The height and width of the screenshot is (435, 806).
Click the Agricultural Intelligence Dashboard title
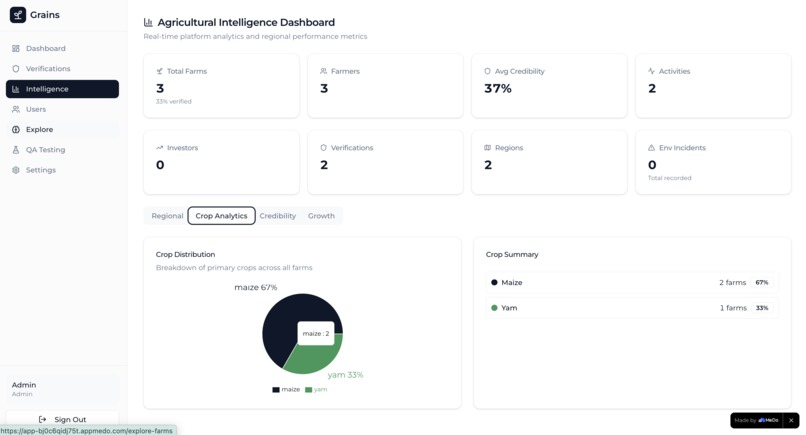tap(246, 22)
